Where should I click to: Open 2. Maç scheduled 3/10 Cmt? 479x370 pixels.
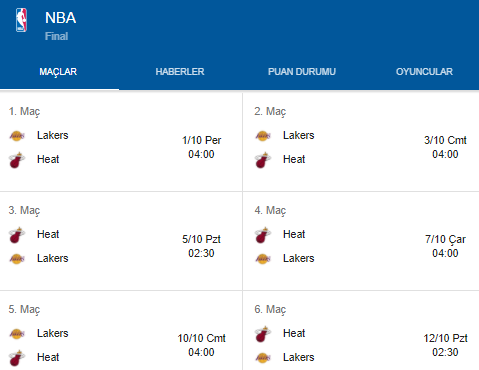click(361, 142)
